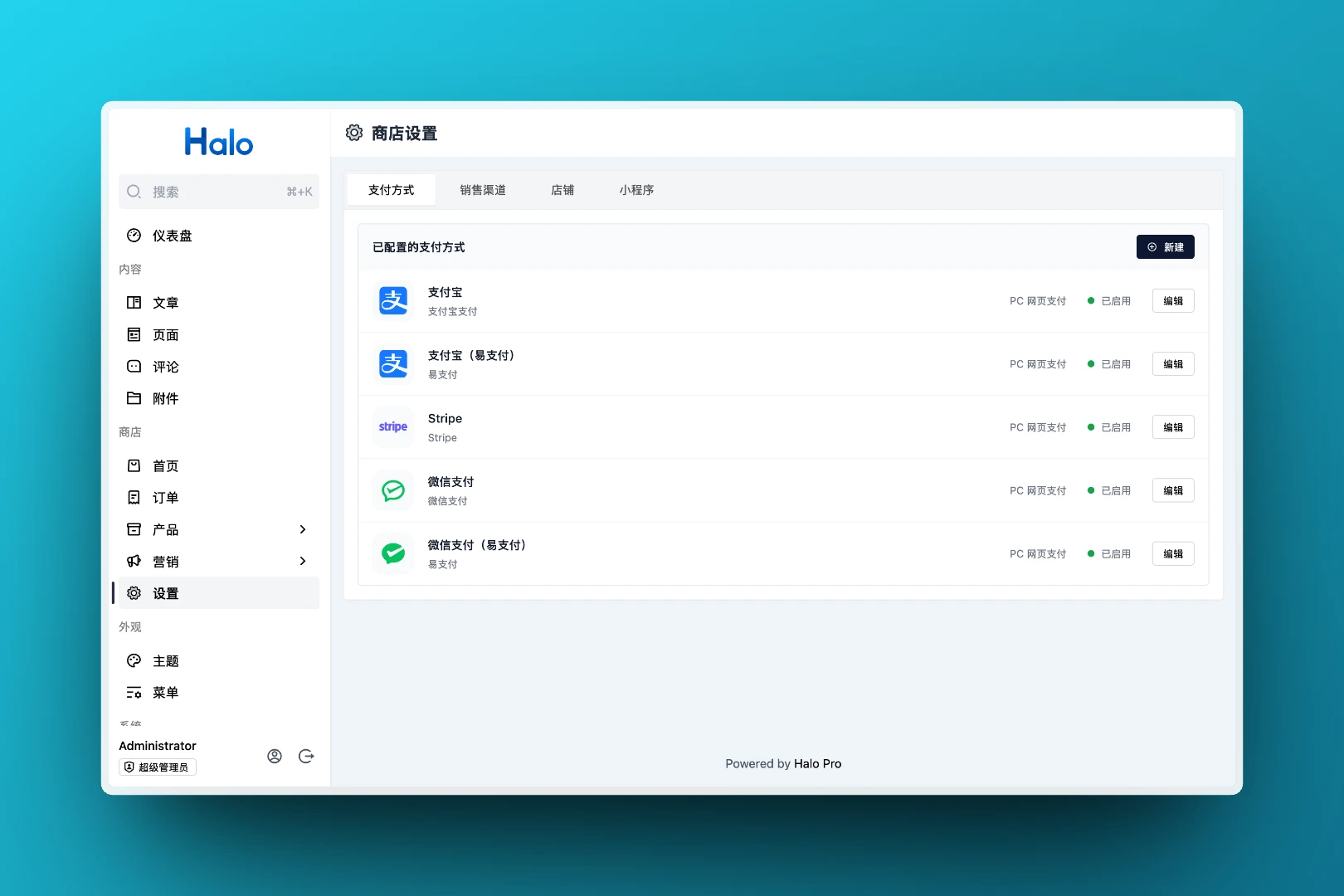This screenshot has height=896, width=1344.
Task: Click the 附件 attachments folder icon
Action: tap(134, 398)
